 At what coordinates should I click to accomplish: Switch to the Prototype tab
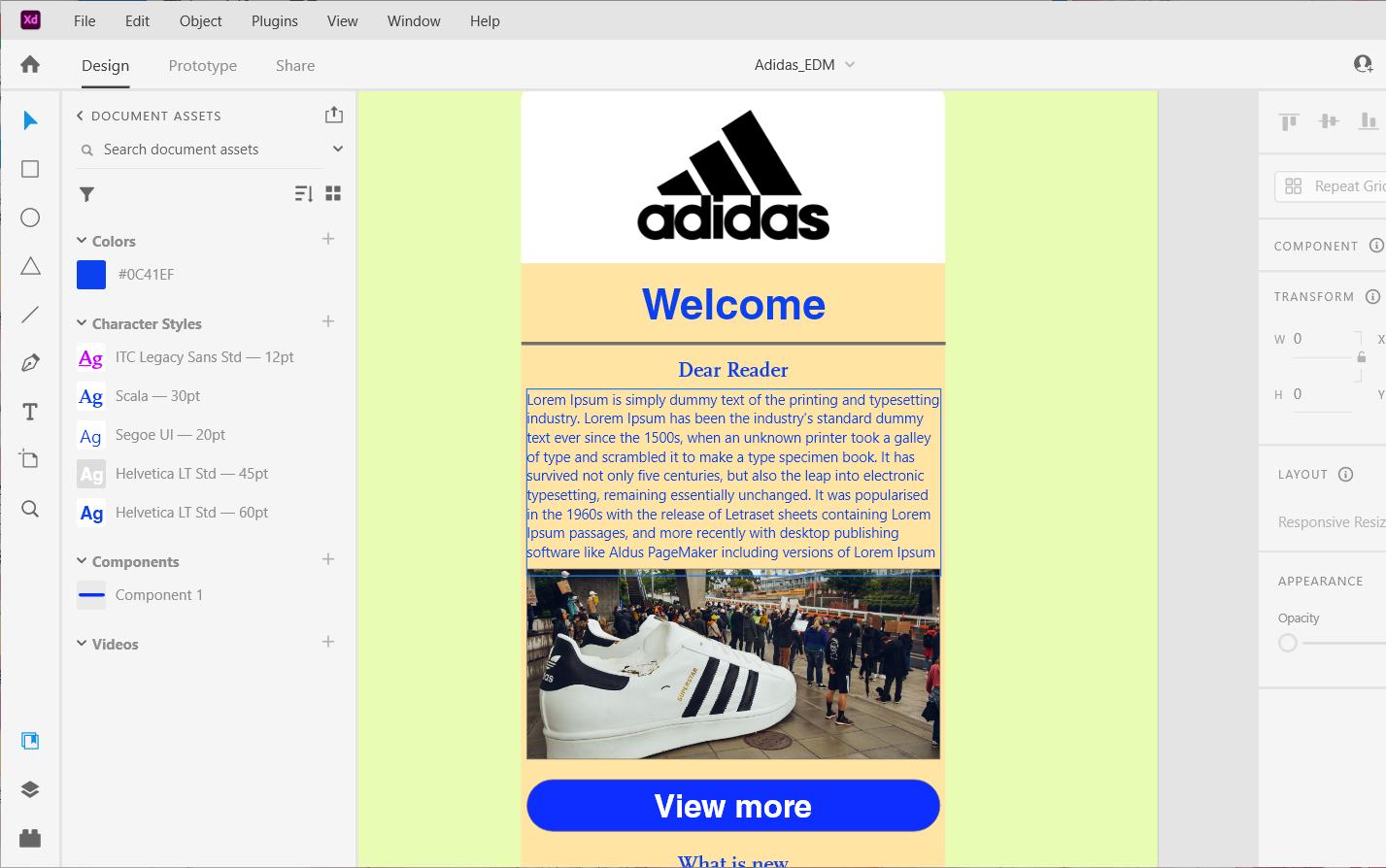point(203,65)
